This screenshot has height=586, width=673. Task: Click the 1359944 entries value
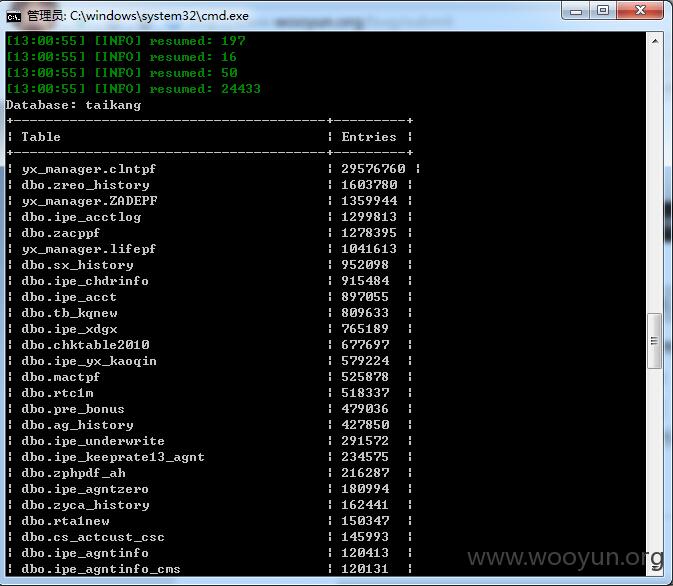369,201
